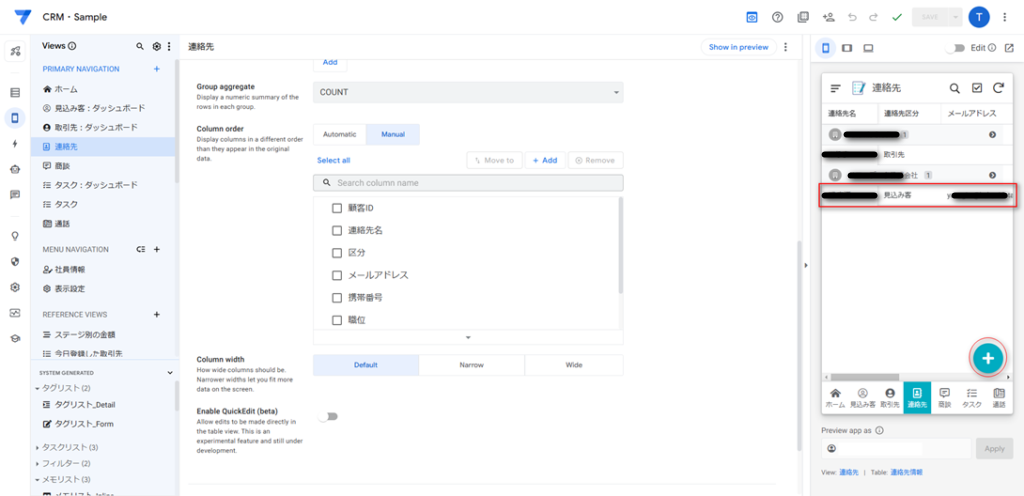Click the Select all link
This screenshot has height=496, width=1024.
[x=333, y=160]
